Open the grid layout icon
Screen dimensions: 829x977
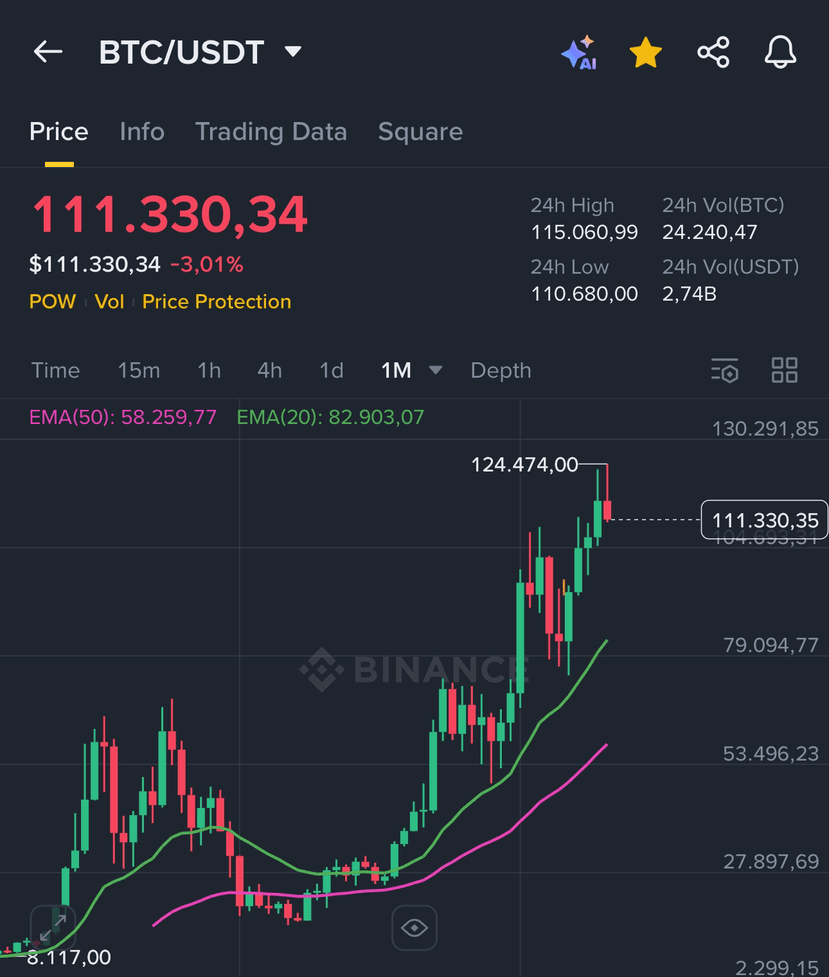(x=785, y=370)
